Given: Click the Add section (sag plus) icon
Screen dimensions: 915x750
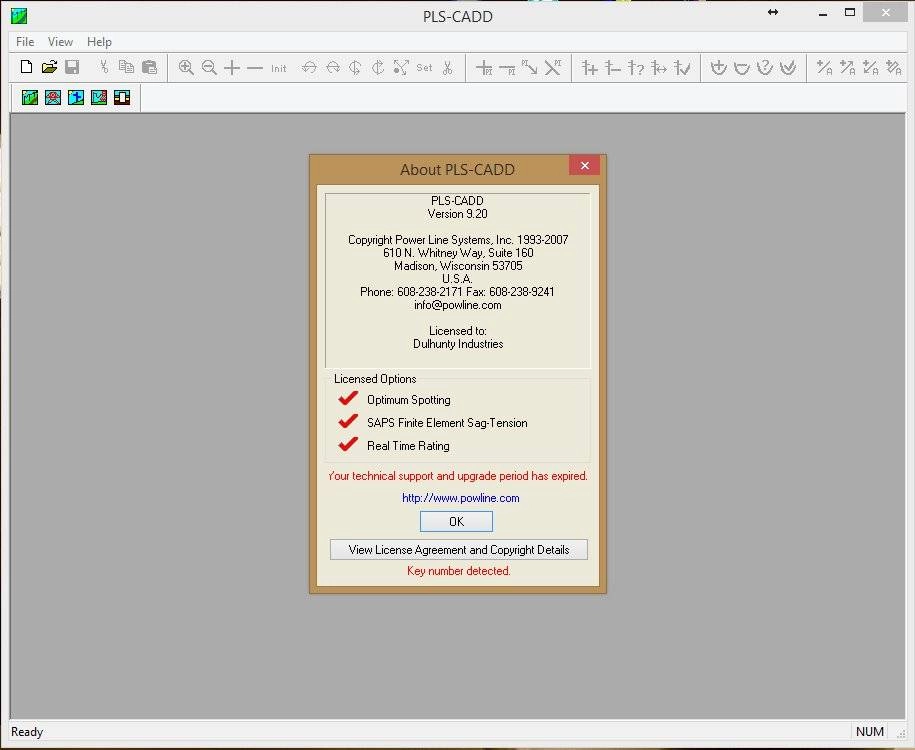Looking at the screenshot, I should [719, 68].
